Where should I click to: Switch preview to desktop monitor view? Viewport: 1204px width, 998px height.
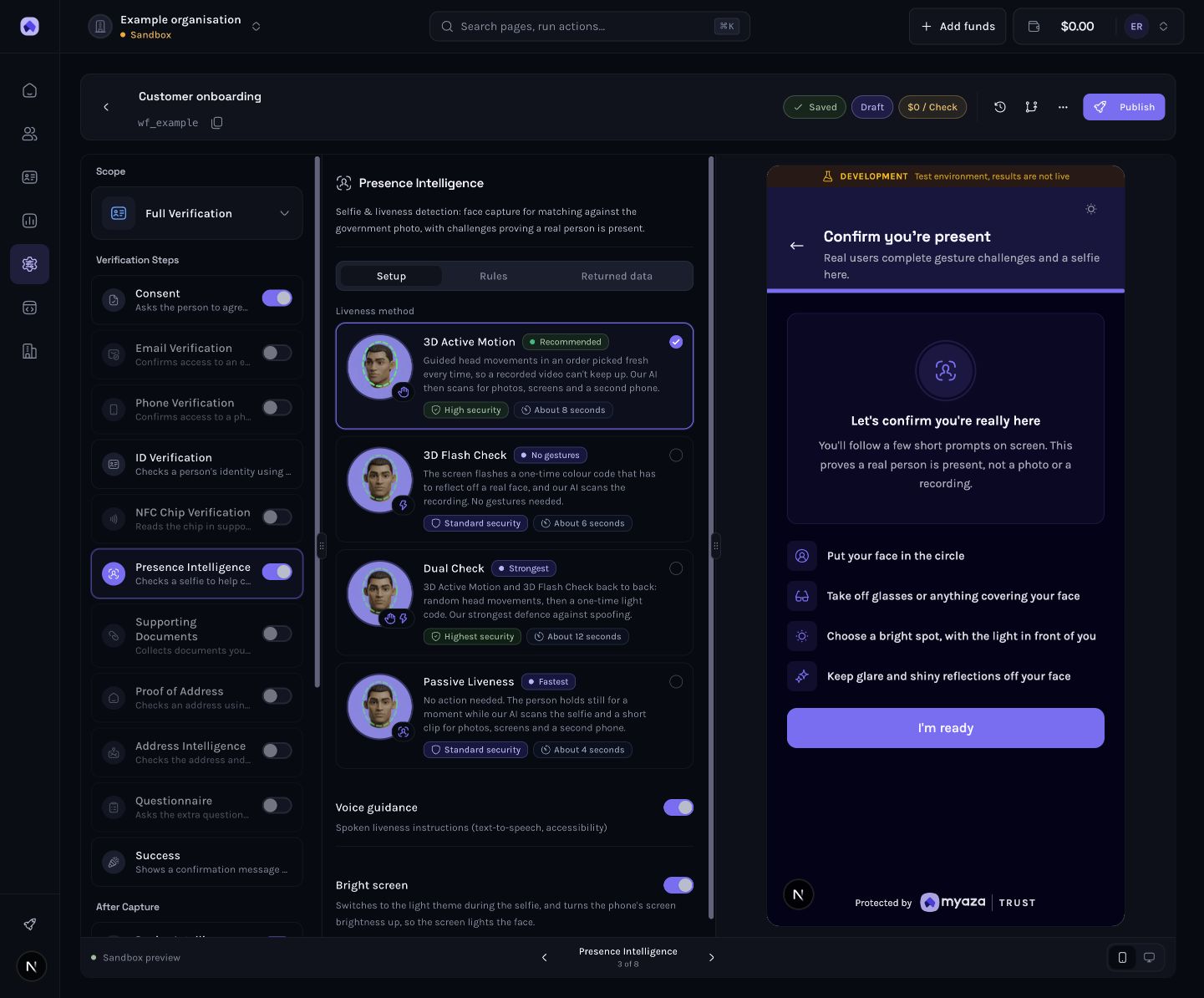coord(1150,958)
